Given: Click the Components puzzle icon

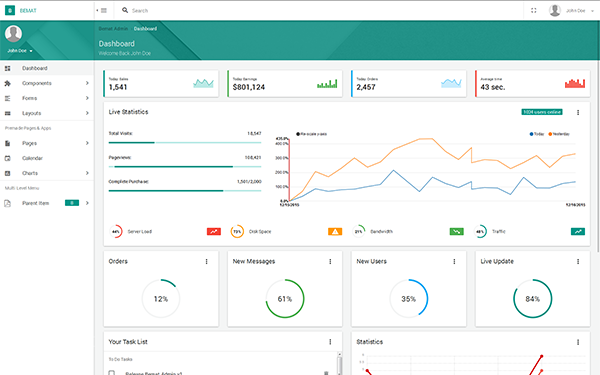Looking at the screenshot, I should (7, 83).
